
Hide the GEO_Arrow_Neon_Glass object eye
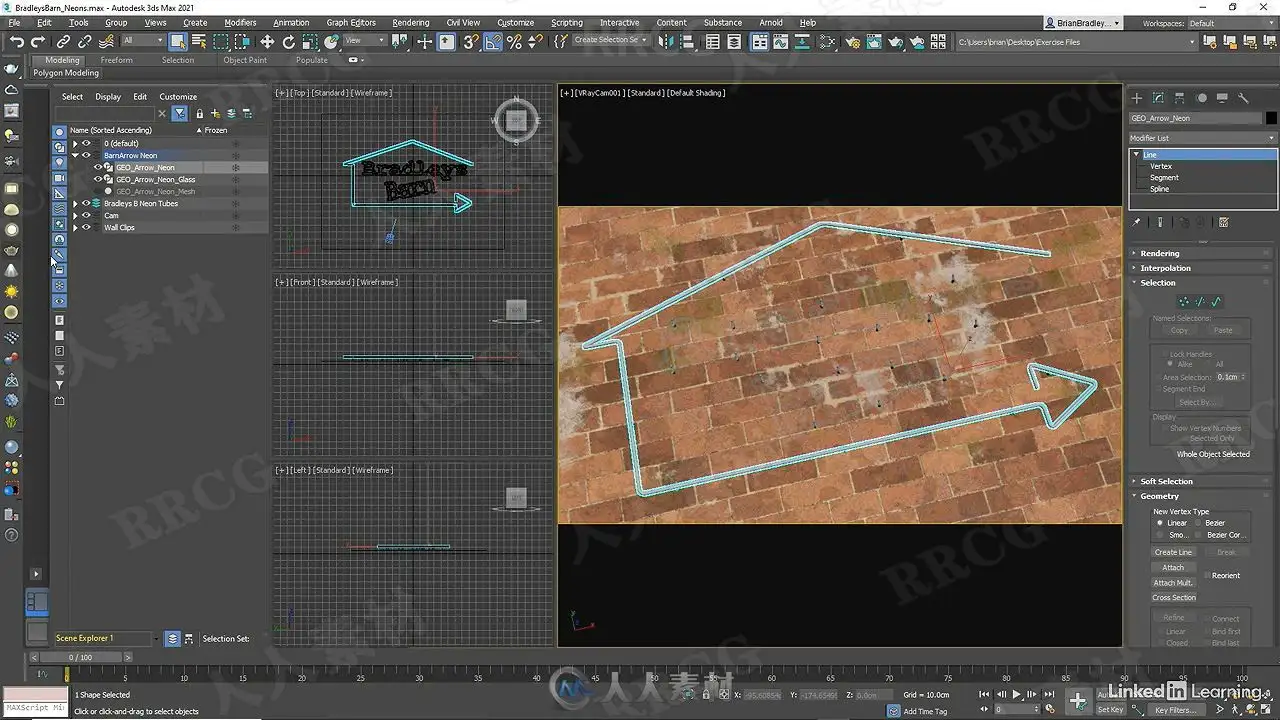(98, 180)
